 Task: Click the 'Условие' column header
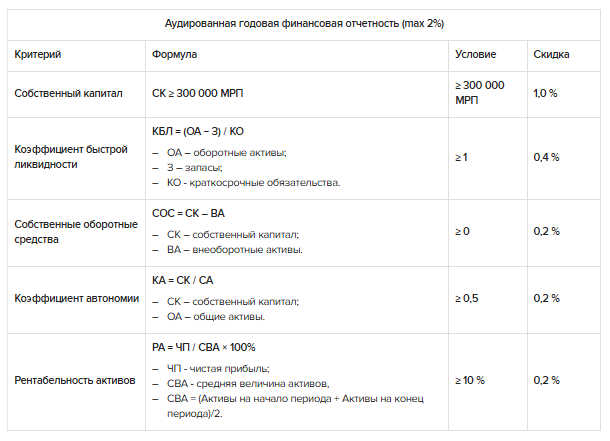click(475, 54)
